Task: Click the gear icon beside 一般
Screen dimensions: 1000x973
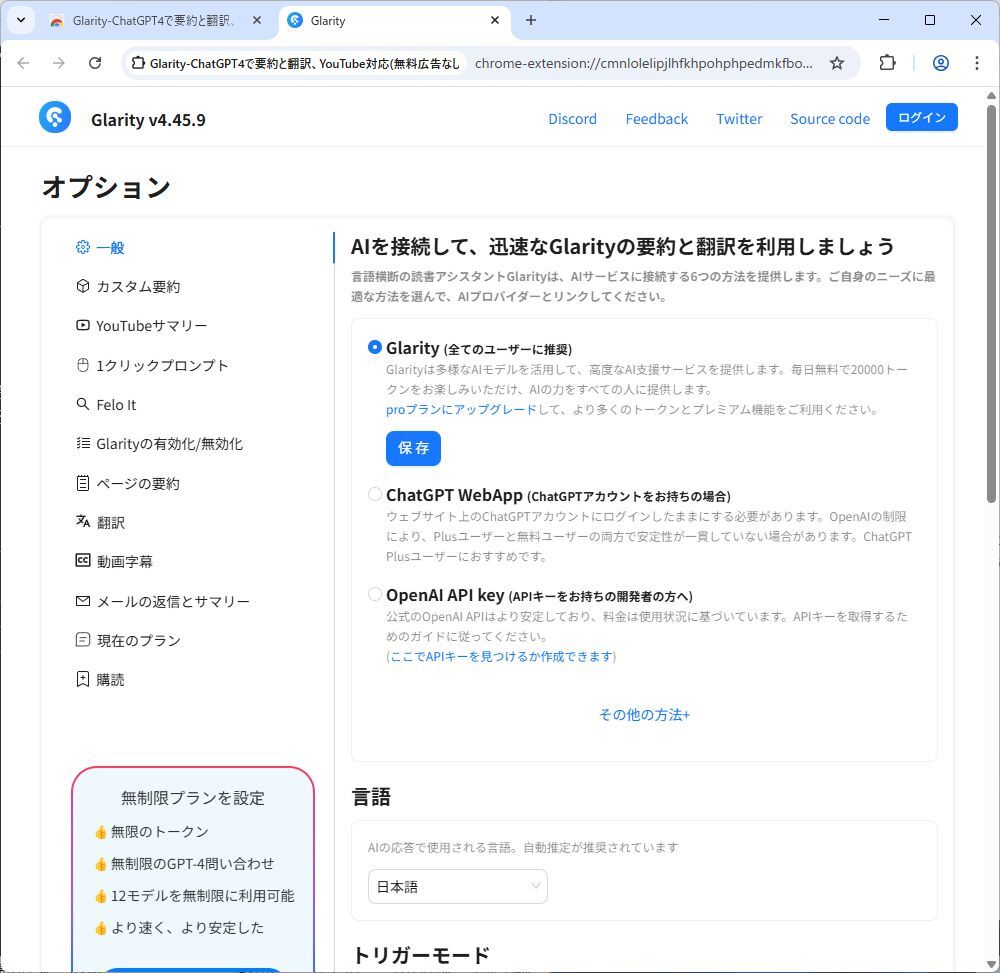Action: (82, 247)
